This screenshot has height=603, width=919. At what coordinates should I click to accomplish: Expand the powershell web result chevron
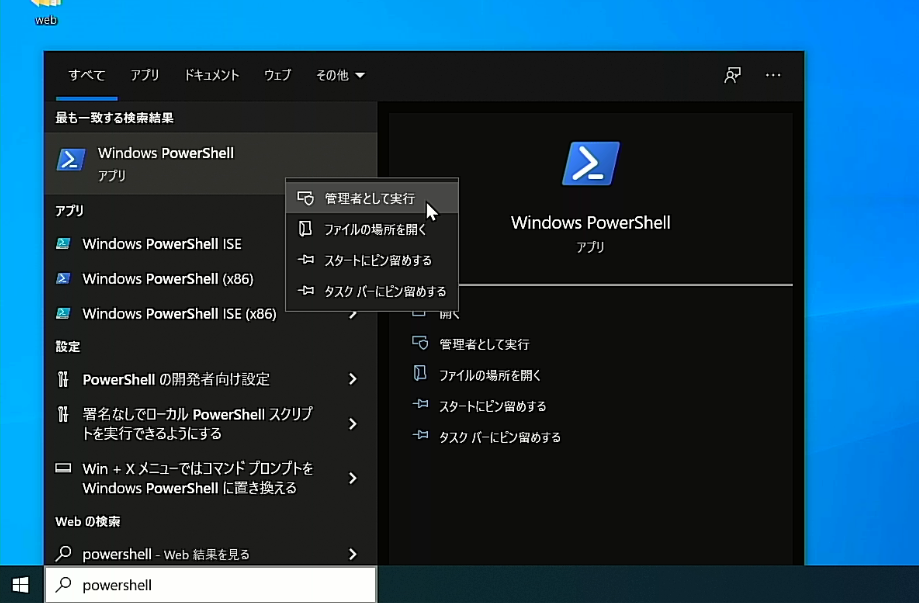[x=352, y=554]
